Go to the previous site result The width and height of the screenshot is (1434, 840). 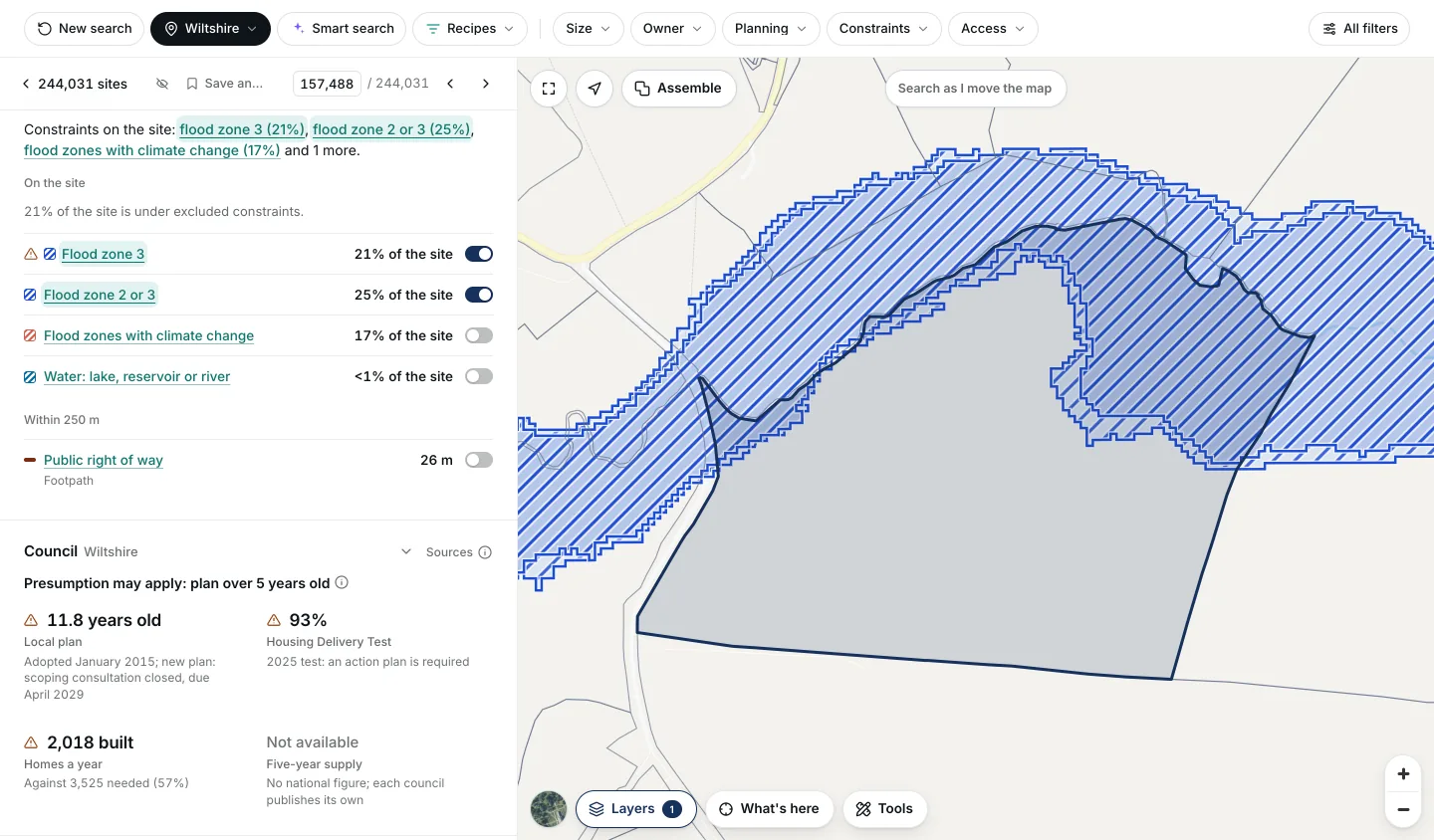(450, 84)
